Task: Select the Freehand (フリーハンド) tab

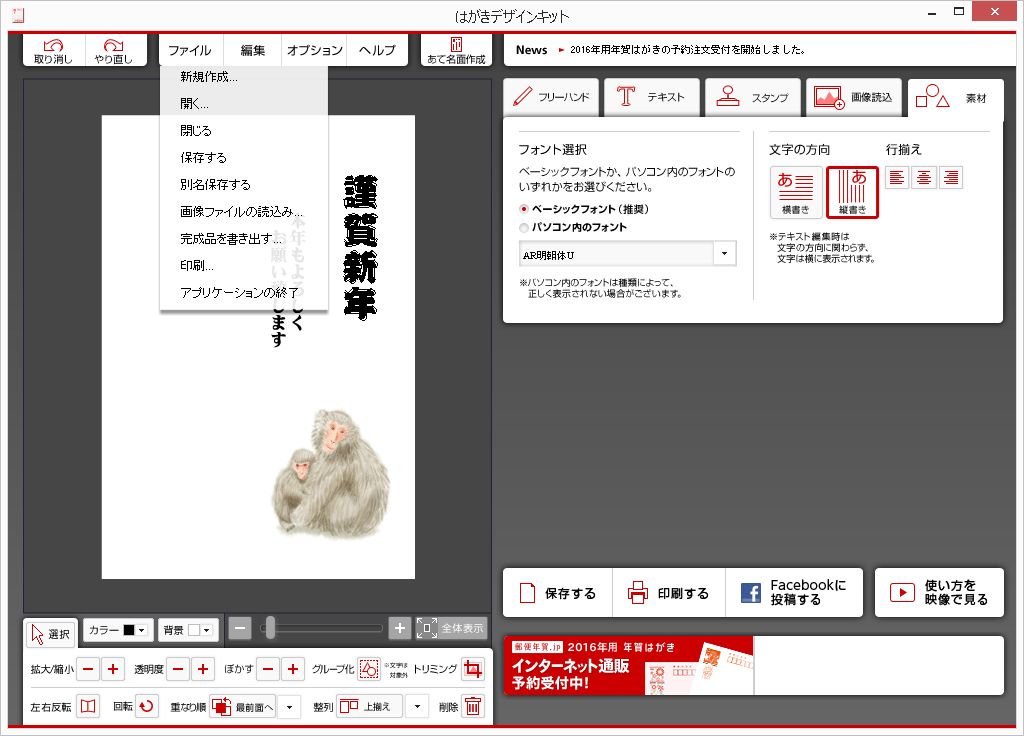Action: tap(551, 97)
